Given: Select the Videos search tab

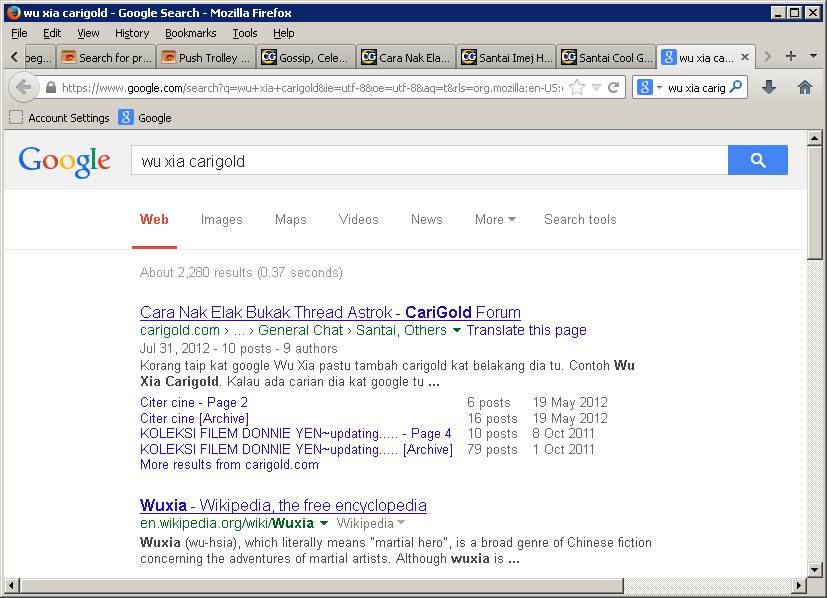Looking at the screenshot, I should point(359,219).
